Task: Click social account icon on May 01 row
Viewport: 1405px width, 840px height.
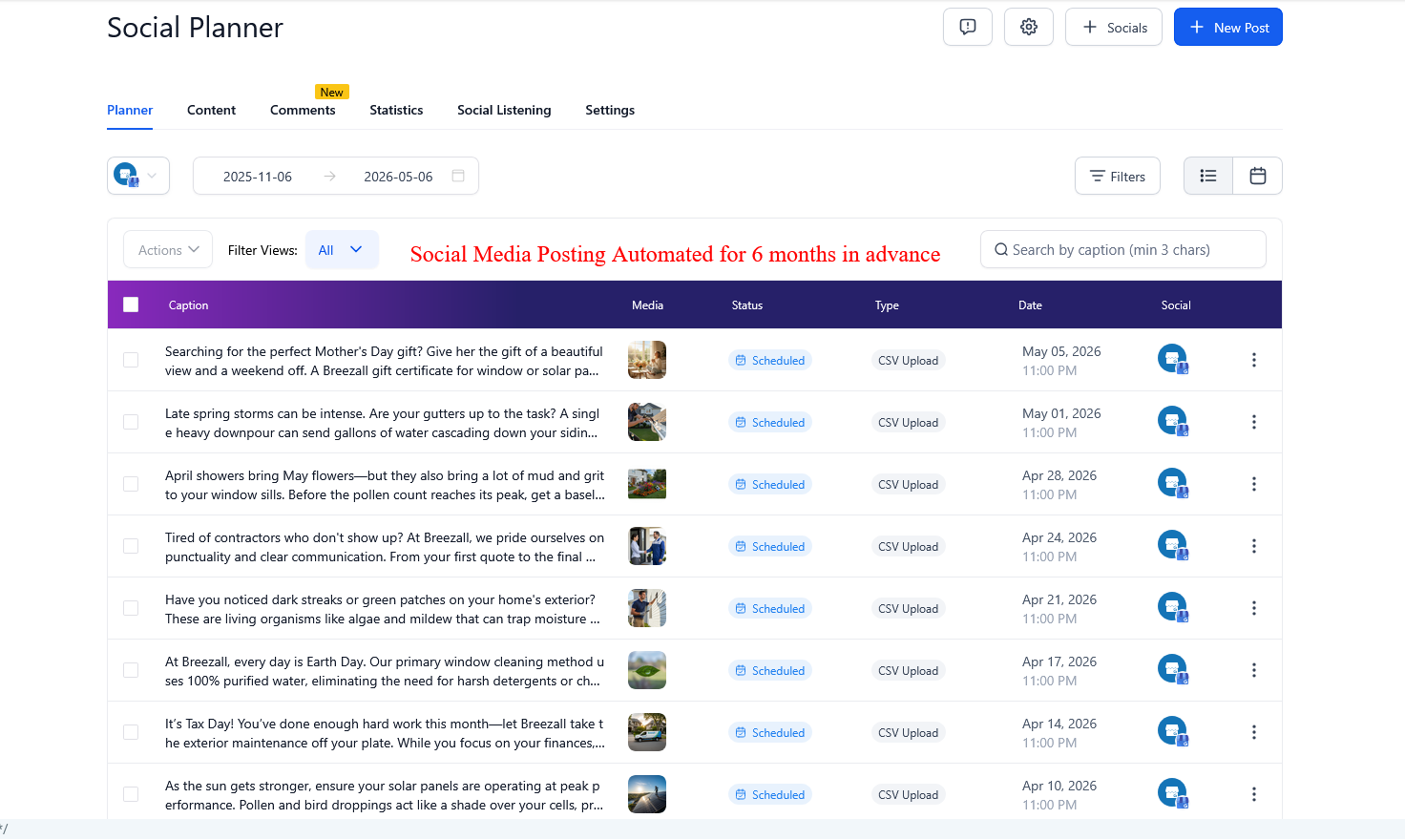Action: coord(1173,421)
